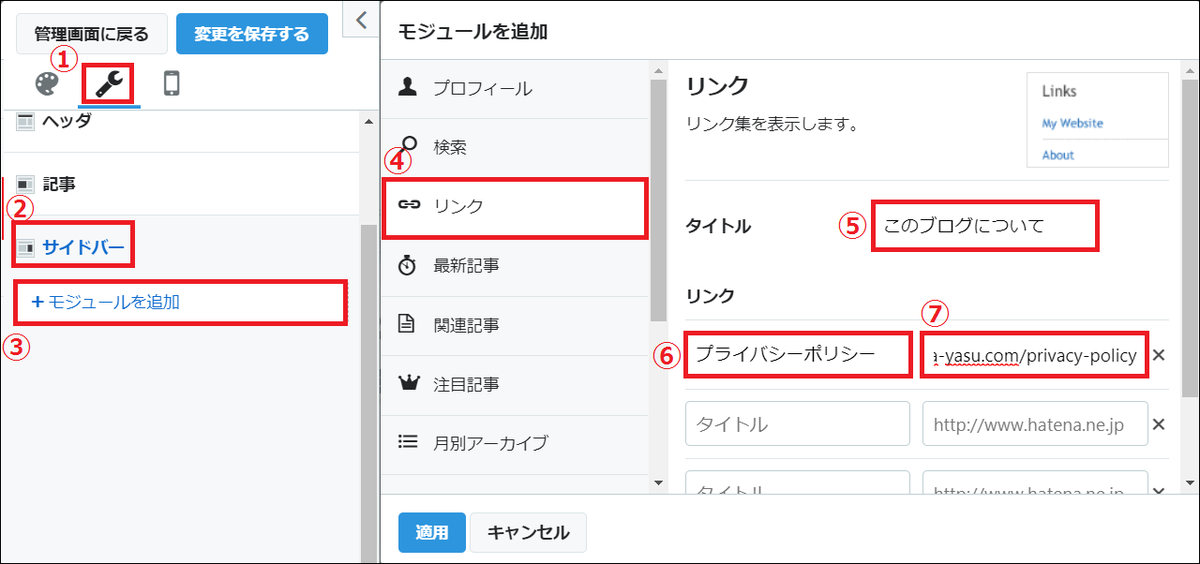Choose the 月別アーカイブ module

pos(516,442)
